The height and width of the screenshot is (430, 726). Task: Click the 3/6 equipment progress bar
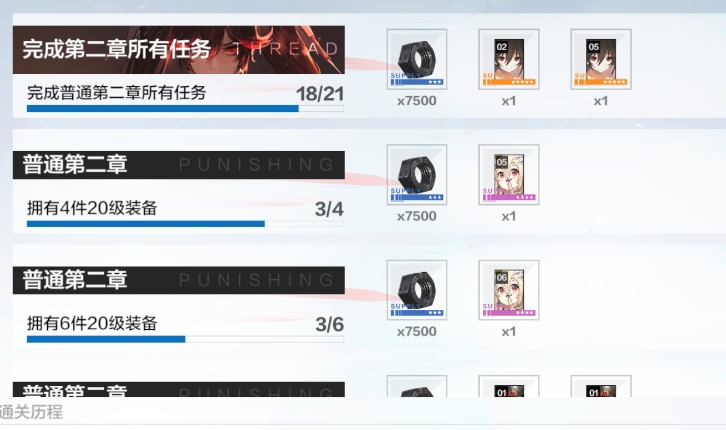coord(185,339)
